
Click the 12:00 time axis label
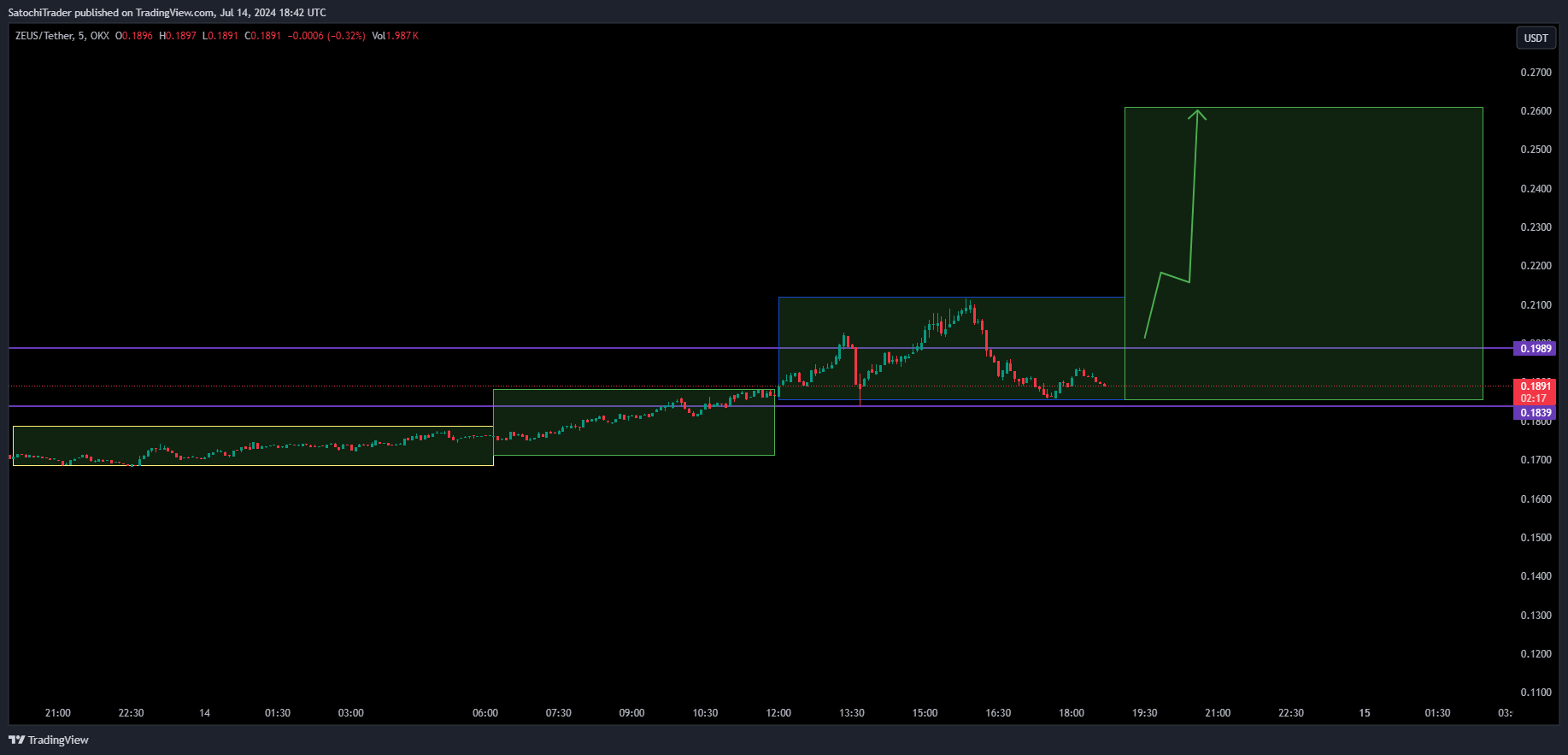click(778, 713)
